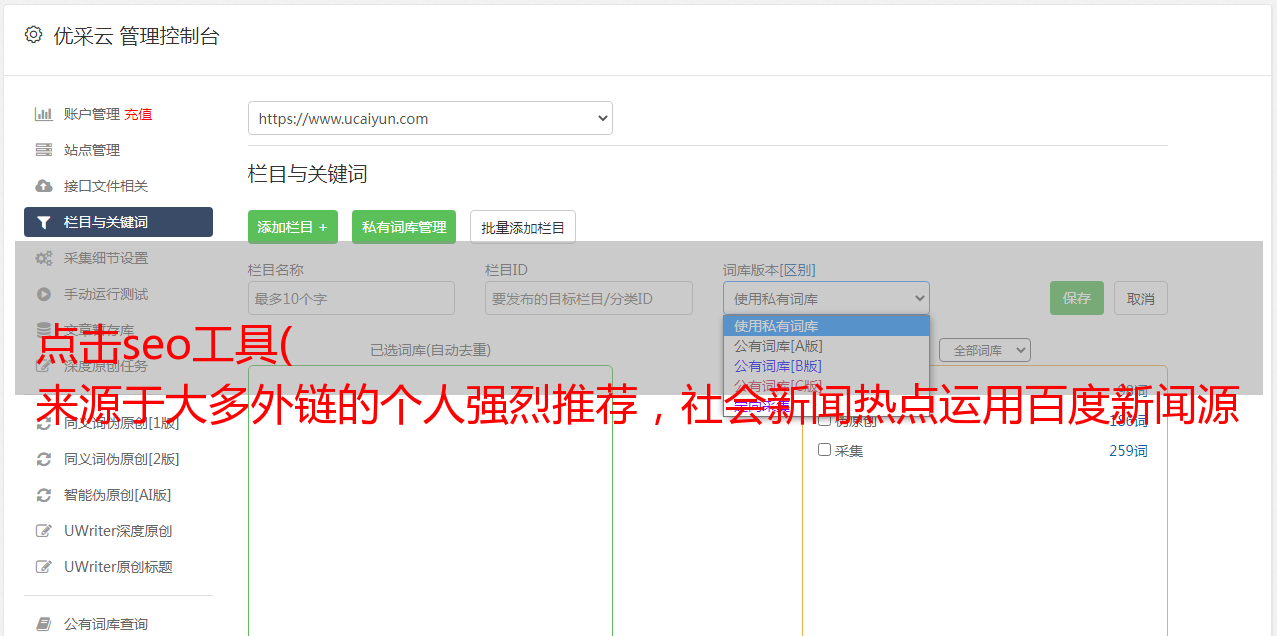Click the 取消 button

click(x=1141, y=298)
